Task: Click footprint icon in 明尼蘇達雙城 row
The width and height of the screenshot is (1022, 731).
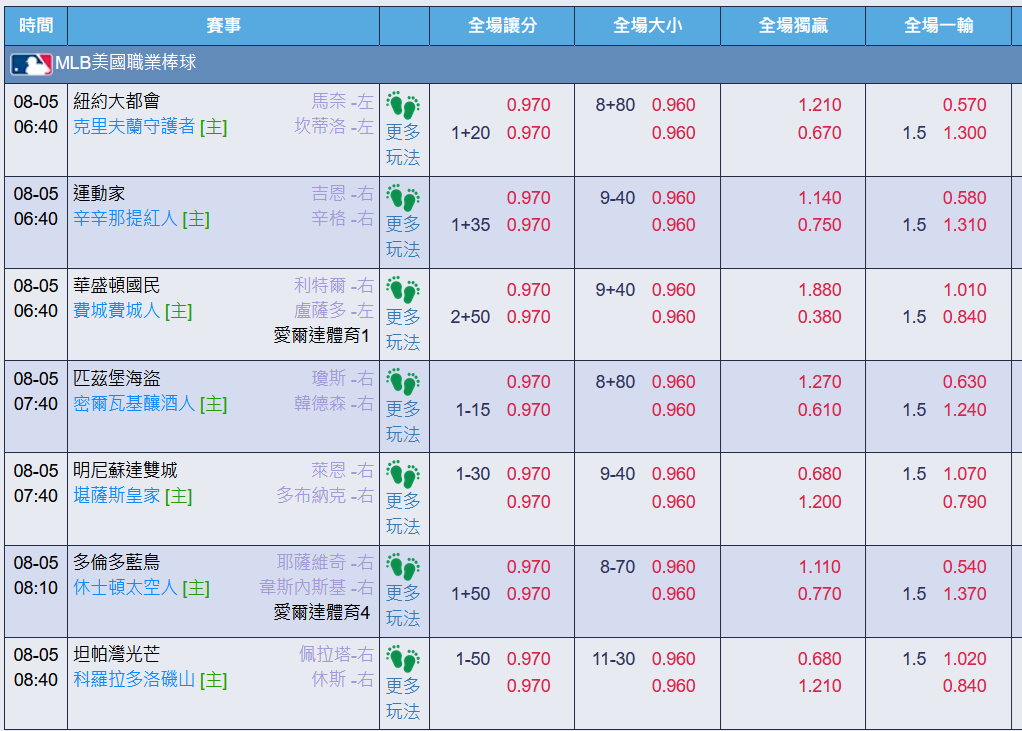Action: coord(403,474)
